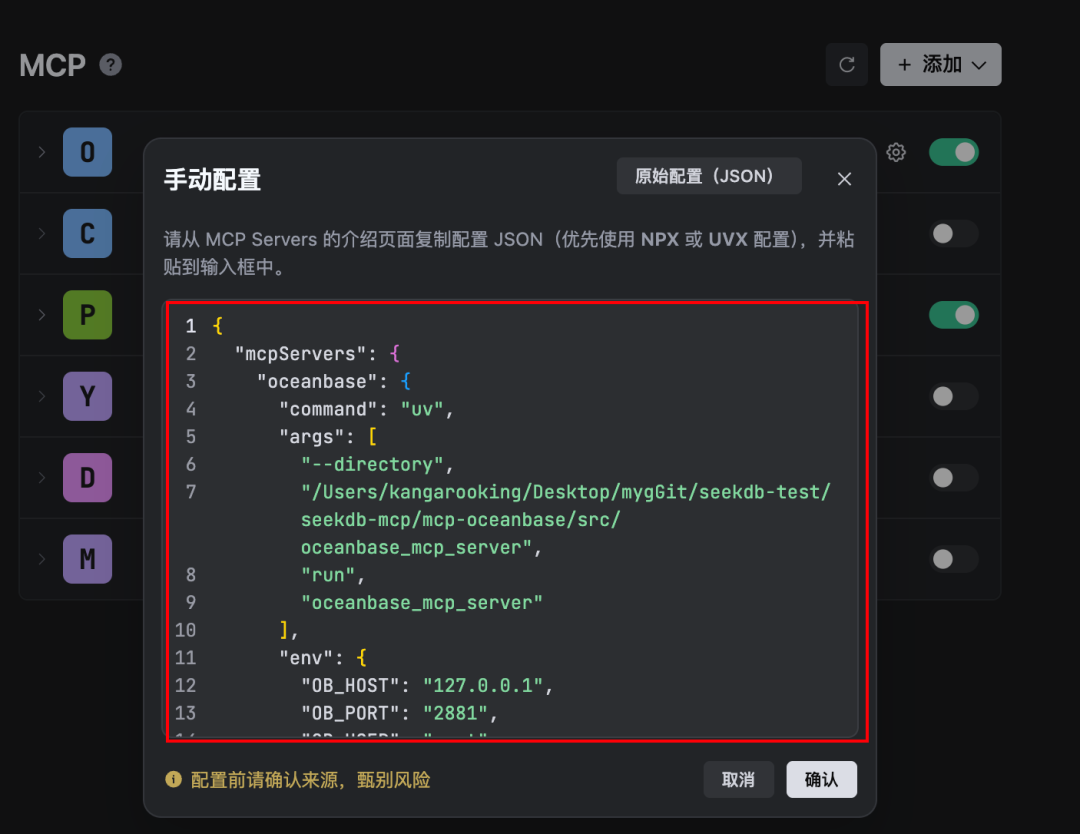Click the warning info icon beside 配置前请确认来源
This screenshot has height=834, width=1080.
174,779
